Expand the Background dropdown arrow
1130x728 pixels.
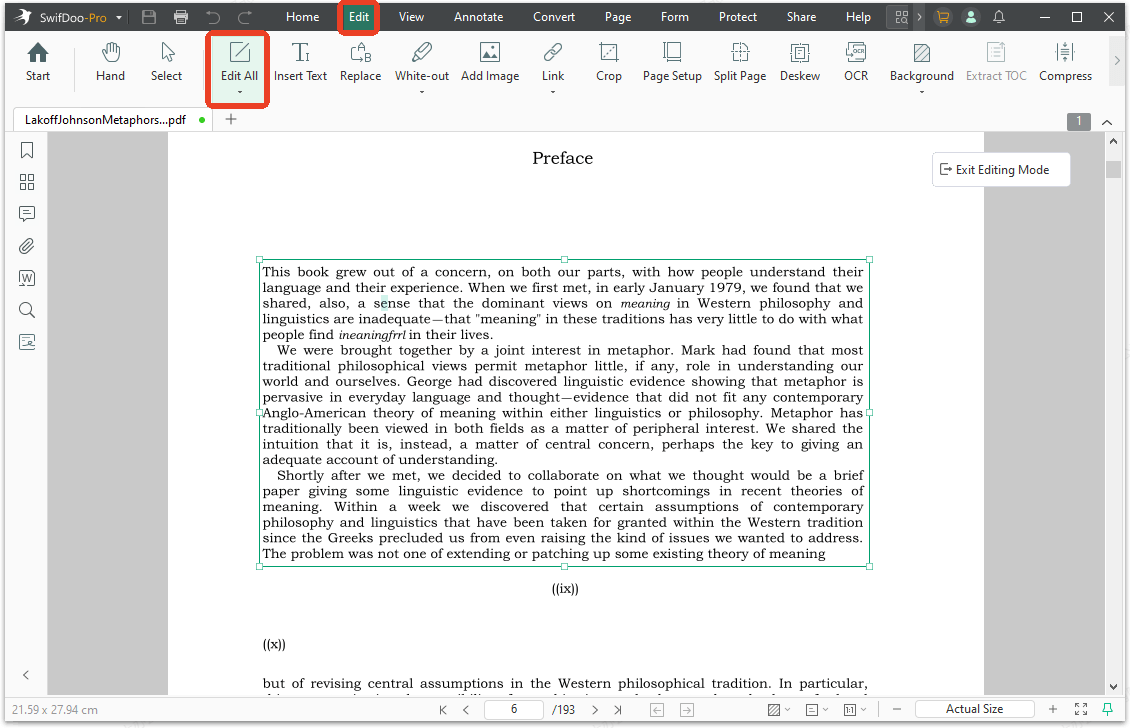pyautogui.click(x=922, y=92)
